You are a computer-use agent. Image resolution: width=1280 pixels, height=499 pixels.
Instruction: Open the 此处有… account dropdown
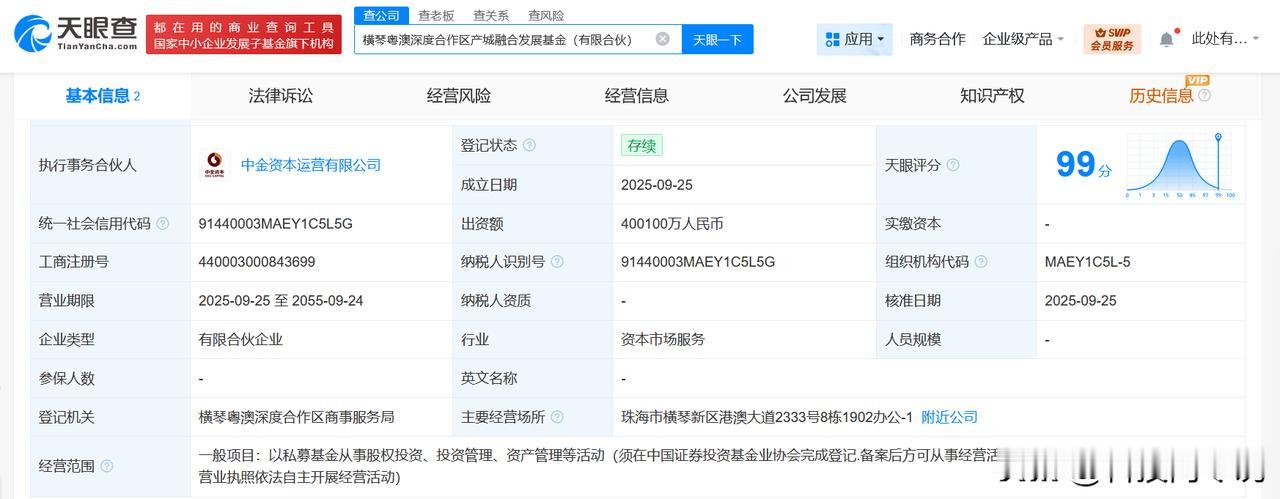(1226, 39)
